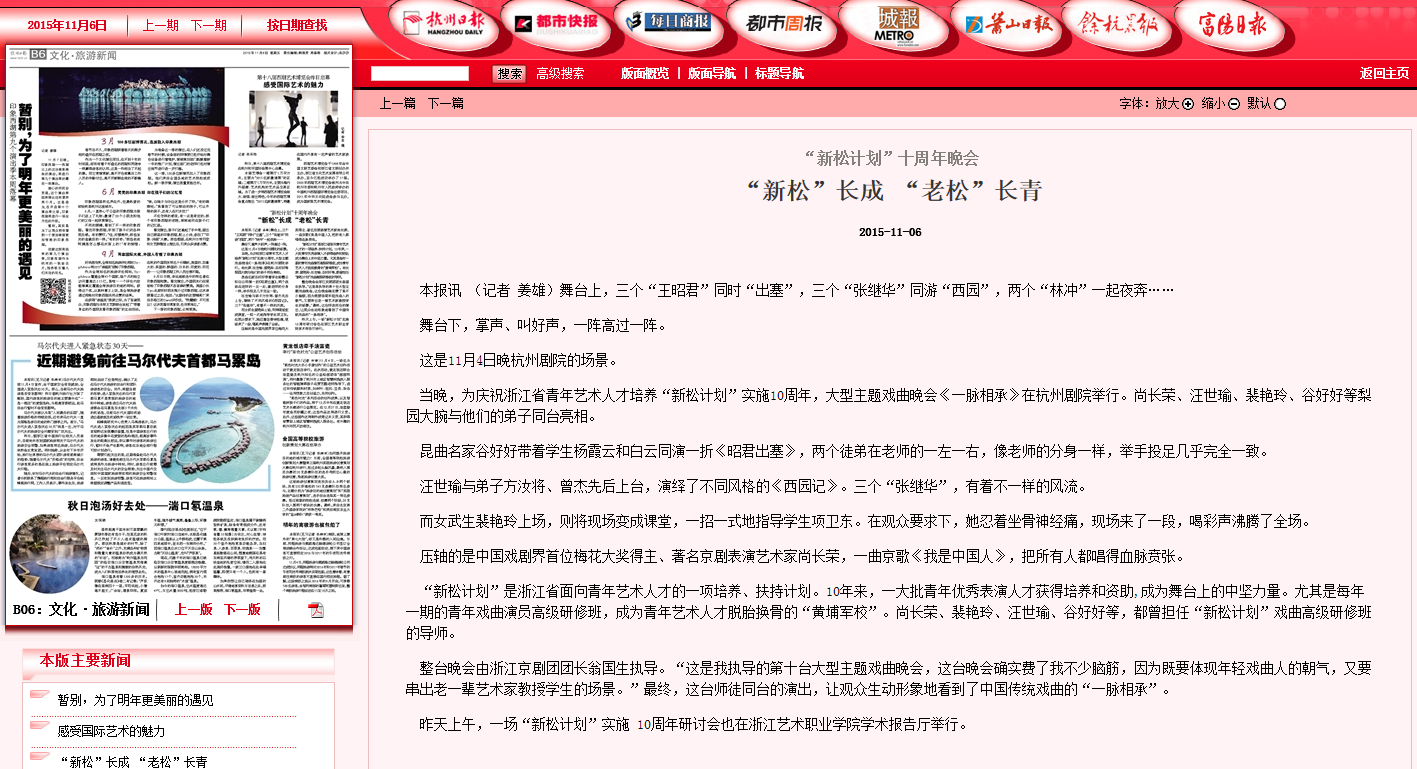Screen dimensions: 1417x769
Task: Click the 每日商报 newspaper logo
Action: click(664, 22)
